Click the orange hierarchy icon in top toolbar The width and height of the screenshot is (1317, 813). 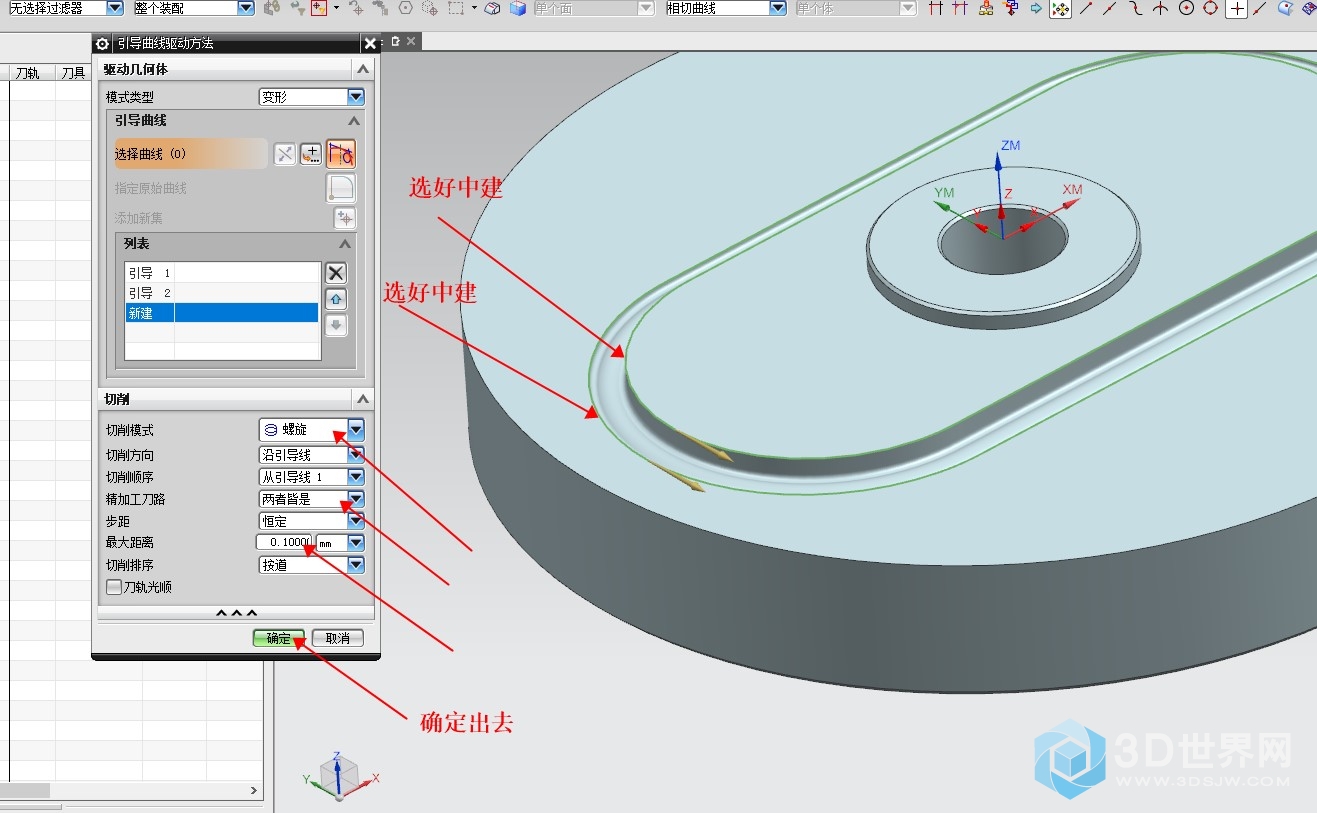pos(986,9)
